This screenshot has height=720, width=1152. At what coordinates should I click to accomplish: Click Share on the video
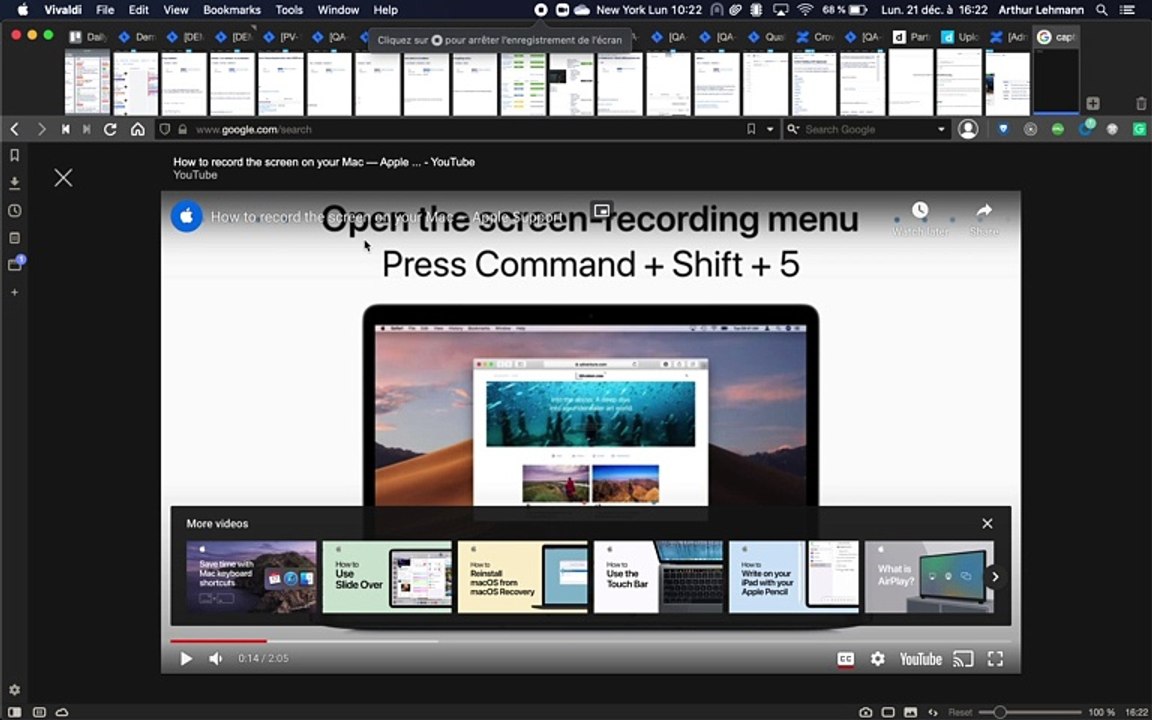(984, 219)
